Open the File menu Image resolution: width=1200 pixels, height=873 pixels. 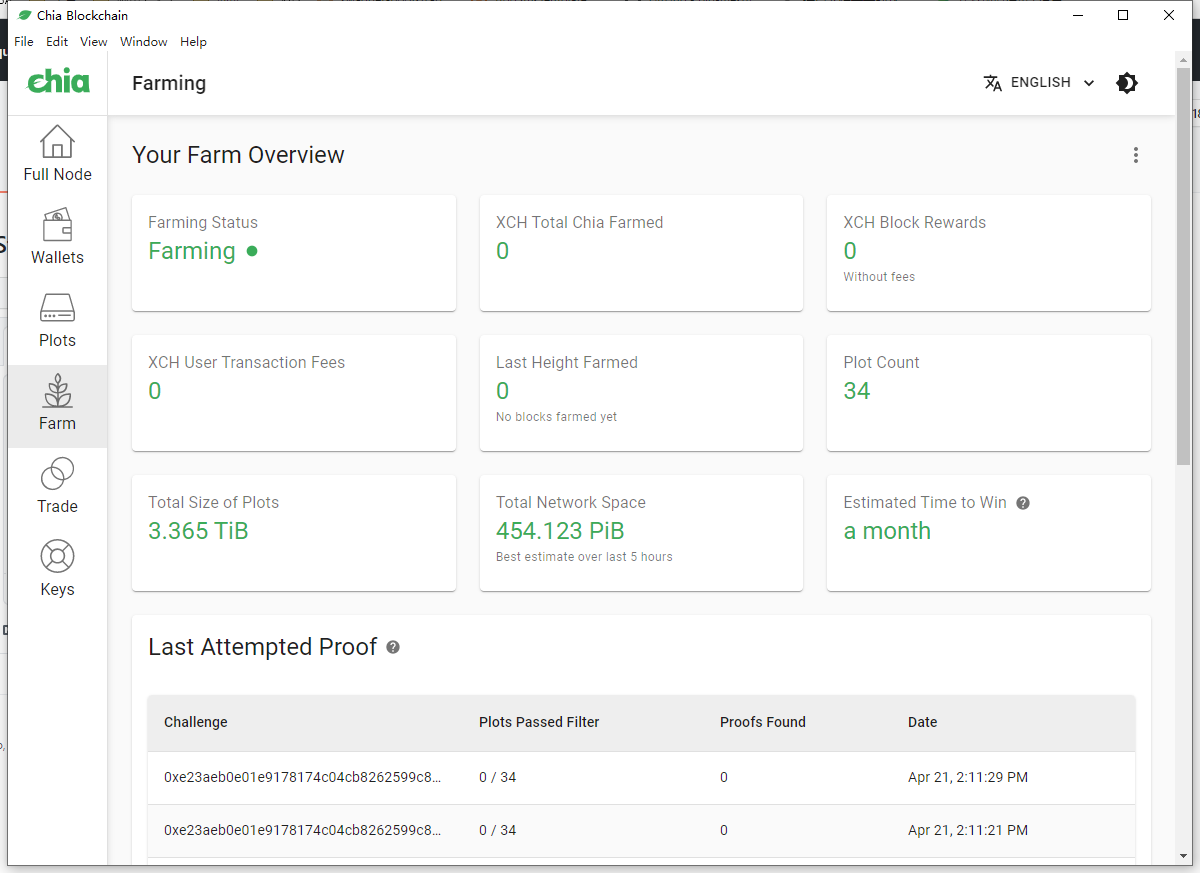point(24,42)
